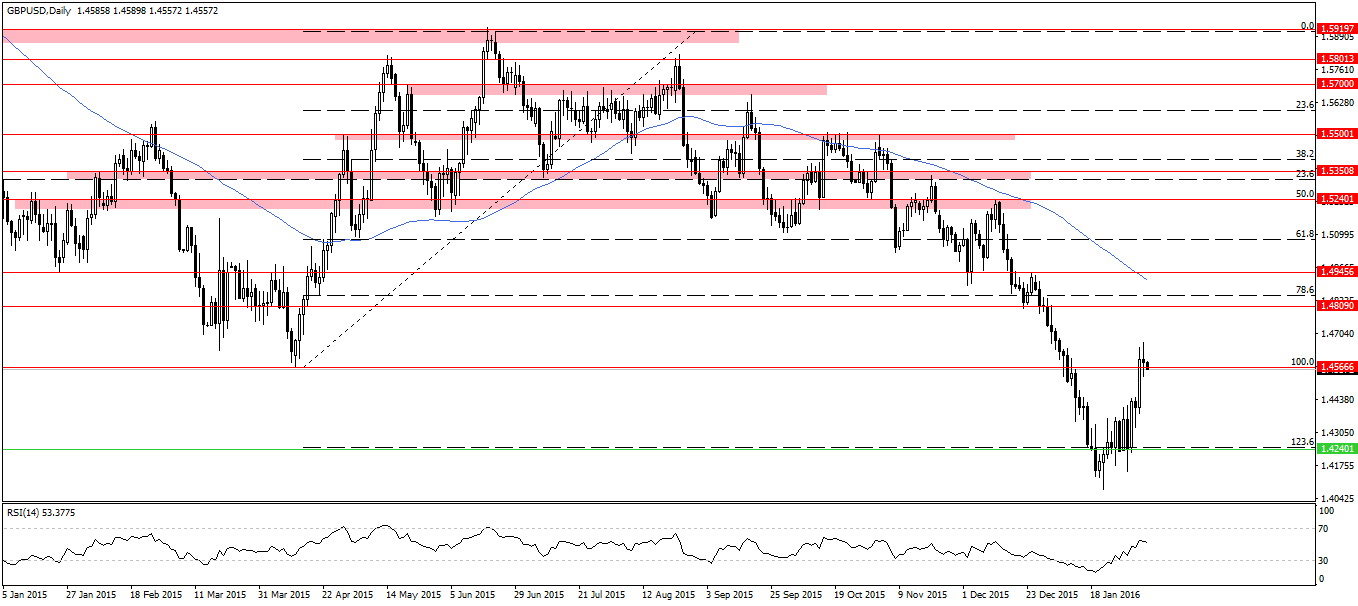This screenshot has height=606, width=1358.
Task: Click the Fibonacci 78.6 level label
Action: click(1304, 290)
